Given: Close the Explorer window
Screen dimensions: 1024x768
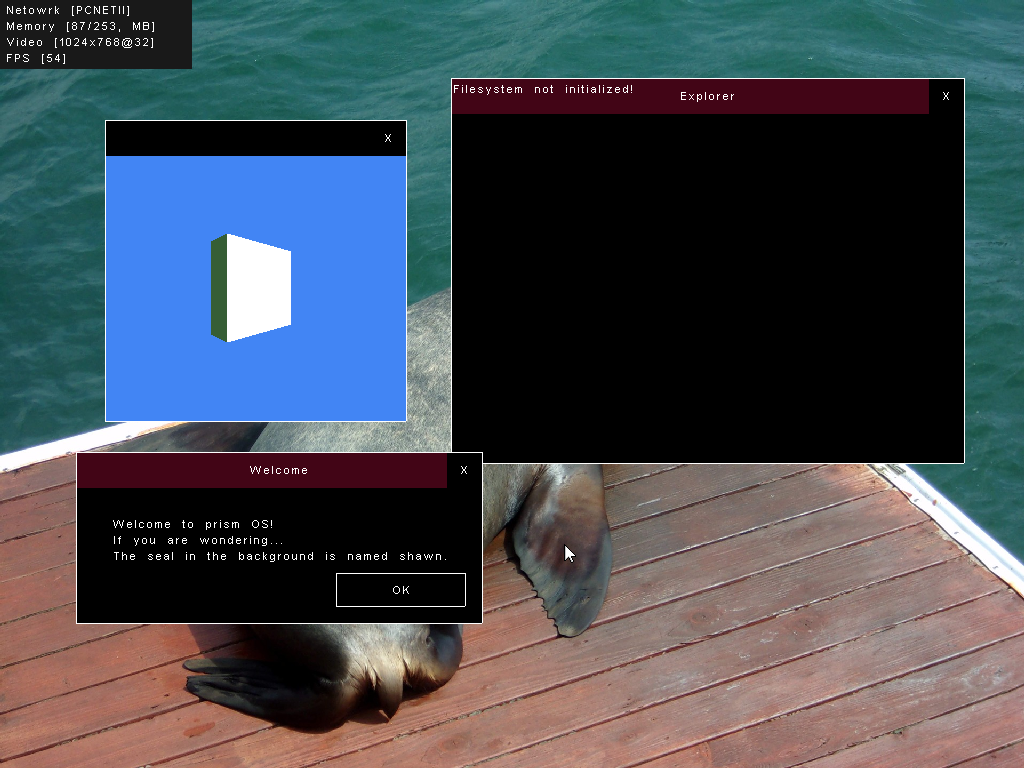Looking at the screenshot, I should [945, 96].
